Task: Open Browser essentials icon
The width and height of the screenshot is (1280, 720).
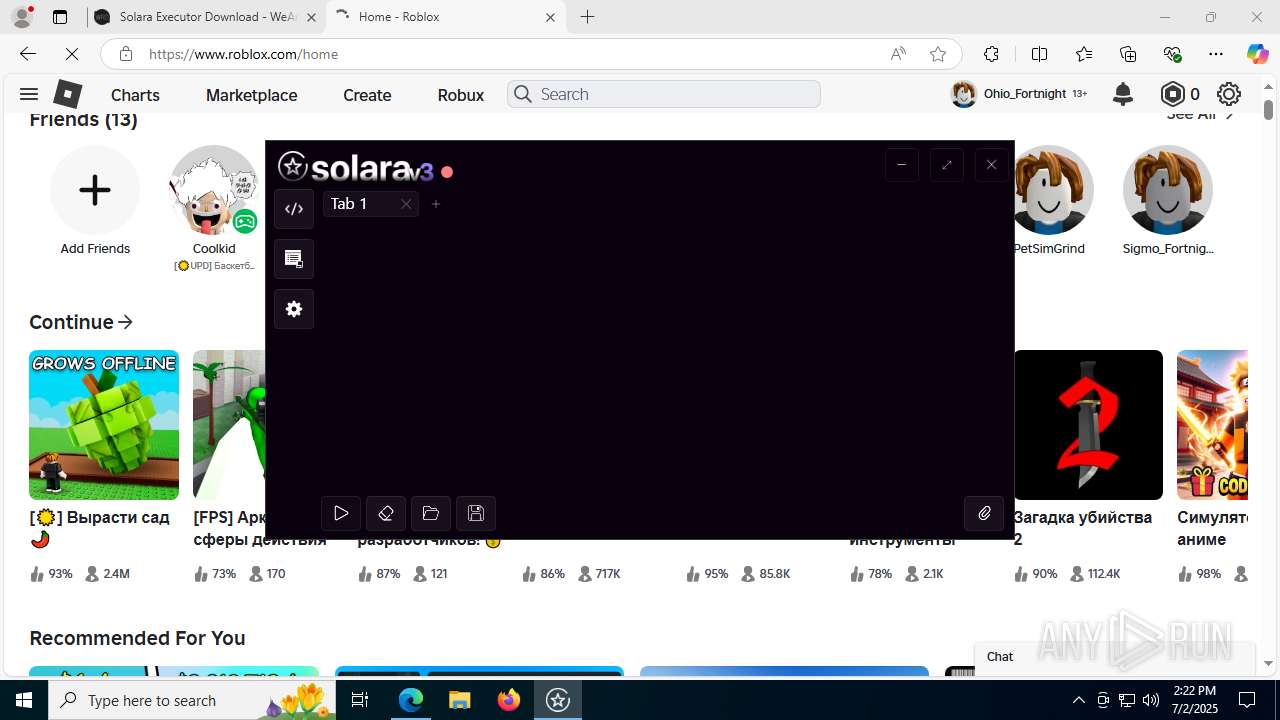Action: 1172,54
